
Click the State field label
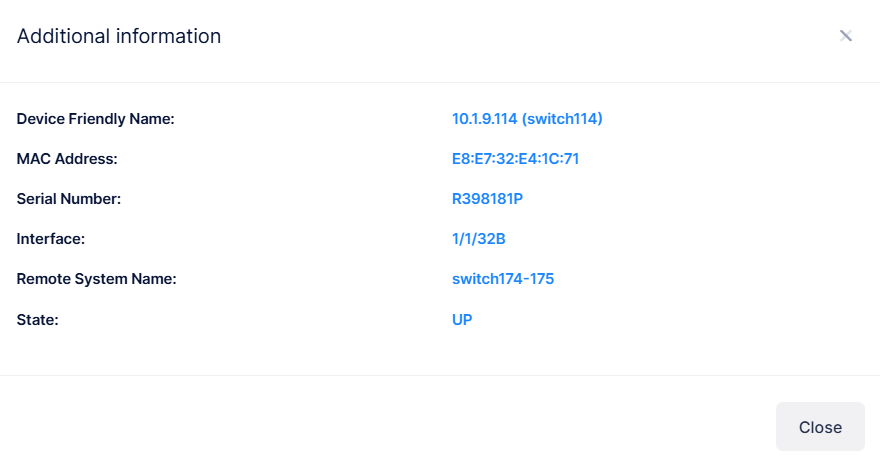pyautogui.click(x=38, y=319)
